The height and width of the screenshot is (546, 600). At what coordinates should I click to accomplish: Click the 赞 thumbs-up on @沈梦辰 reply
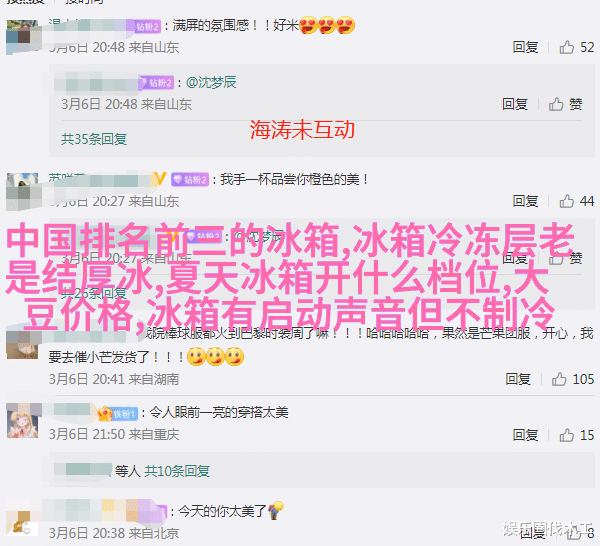click(x=566, y=104)
